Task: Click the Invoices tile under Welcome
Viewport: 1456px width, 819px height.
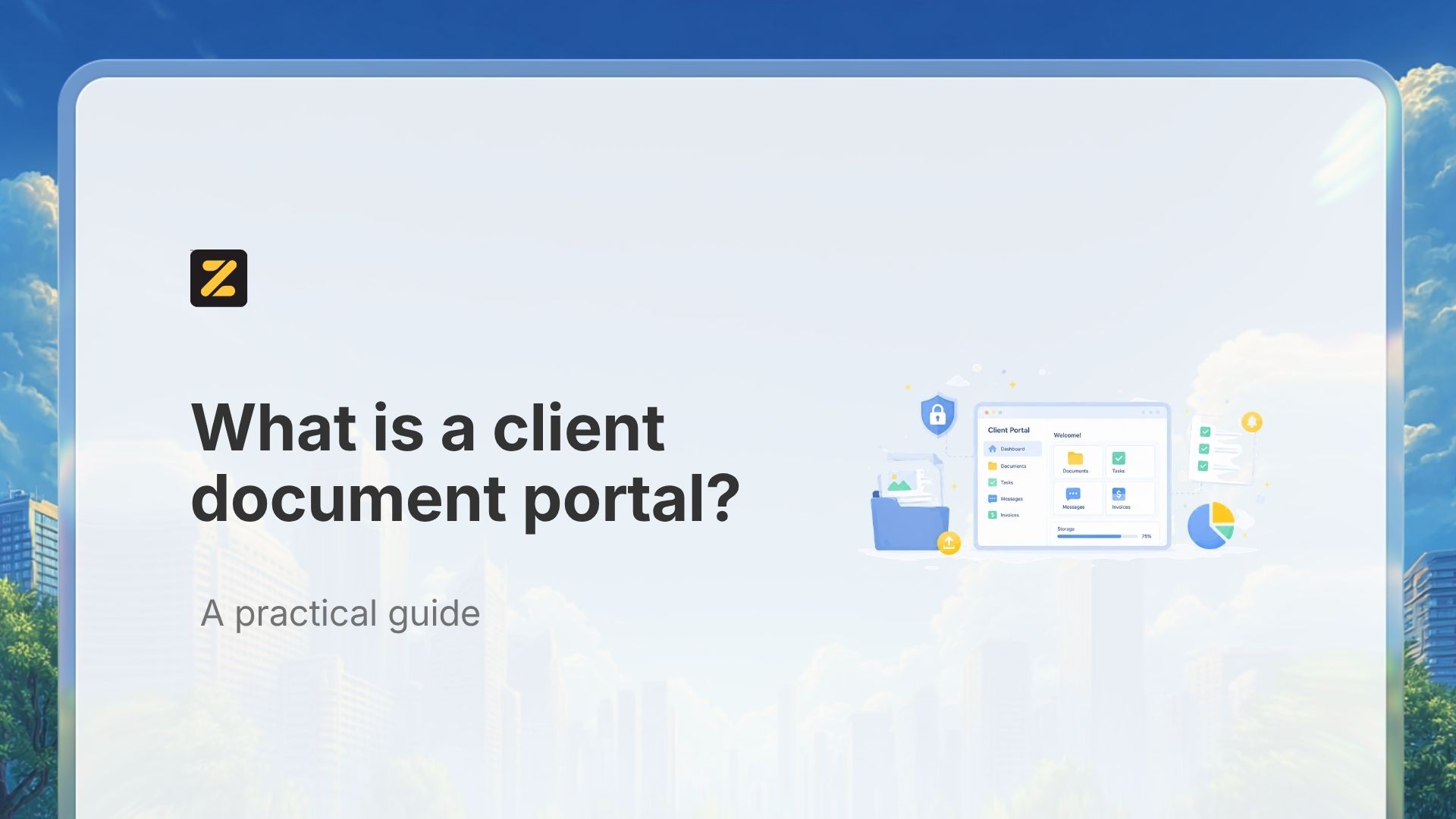Action: pos(1130,498)
